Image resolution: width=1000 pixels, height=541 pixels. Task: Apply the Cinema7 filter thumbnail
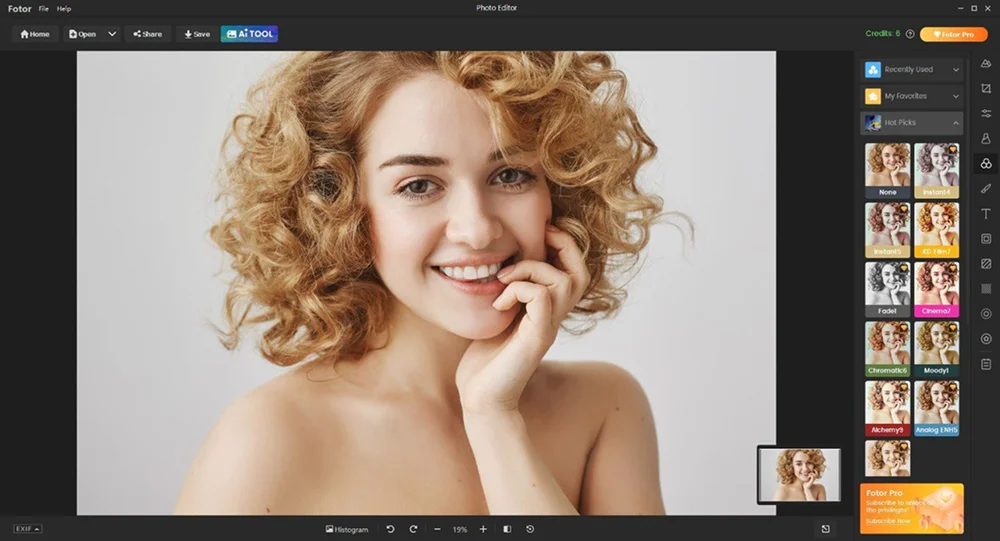[936, 289]
